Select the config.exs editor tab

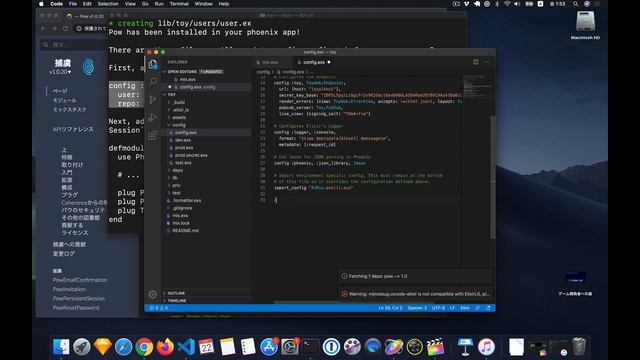(313, 62)
